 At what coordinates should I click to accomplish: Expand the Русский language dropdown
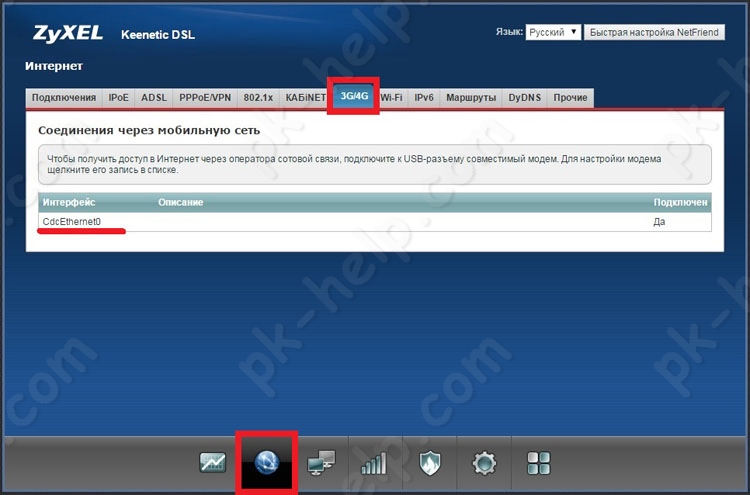pos(553,32)
